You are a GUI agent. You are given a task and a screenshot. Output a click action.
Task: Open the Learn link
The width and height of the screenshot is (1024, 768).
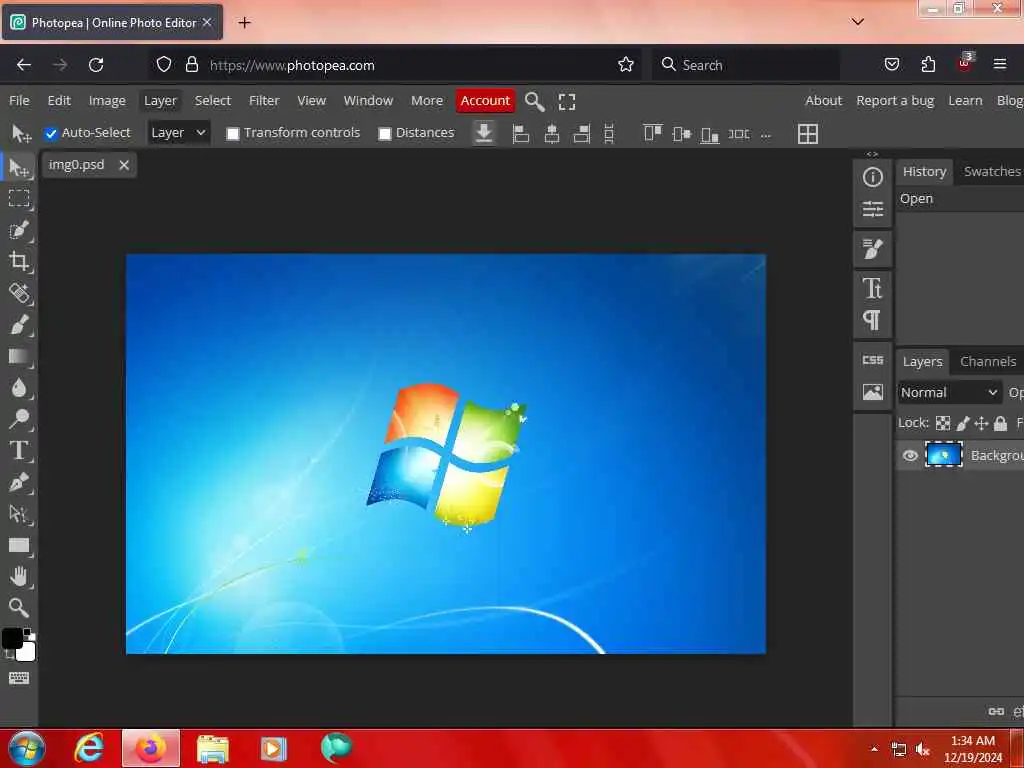[965, 101]
